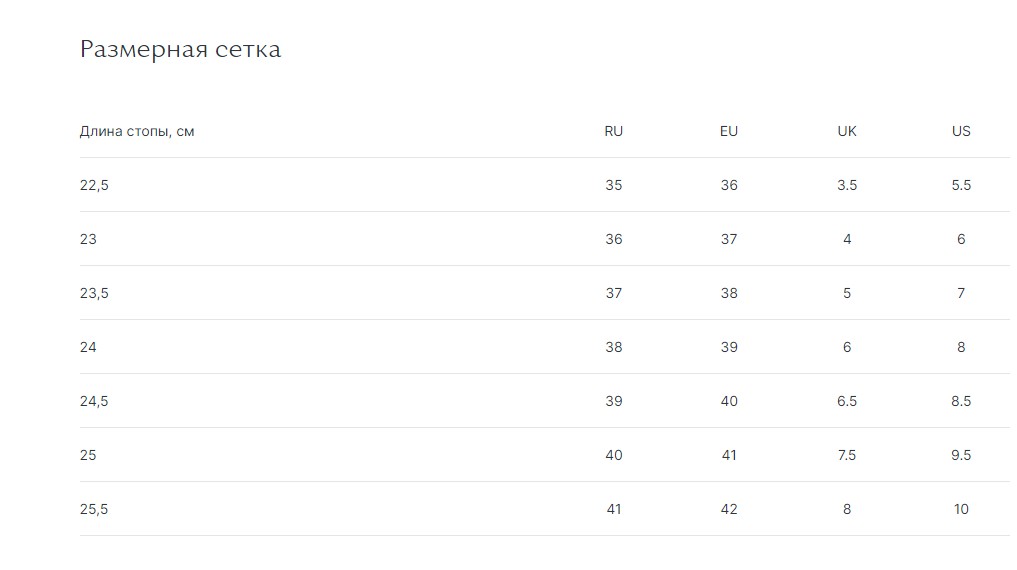
Task: Select UK size 3.5 cell
Action: tap(847, 185)
